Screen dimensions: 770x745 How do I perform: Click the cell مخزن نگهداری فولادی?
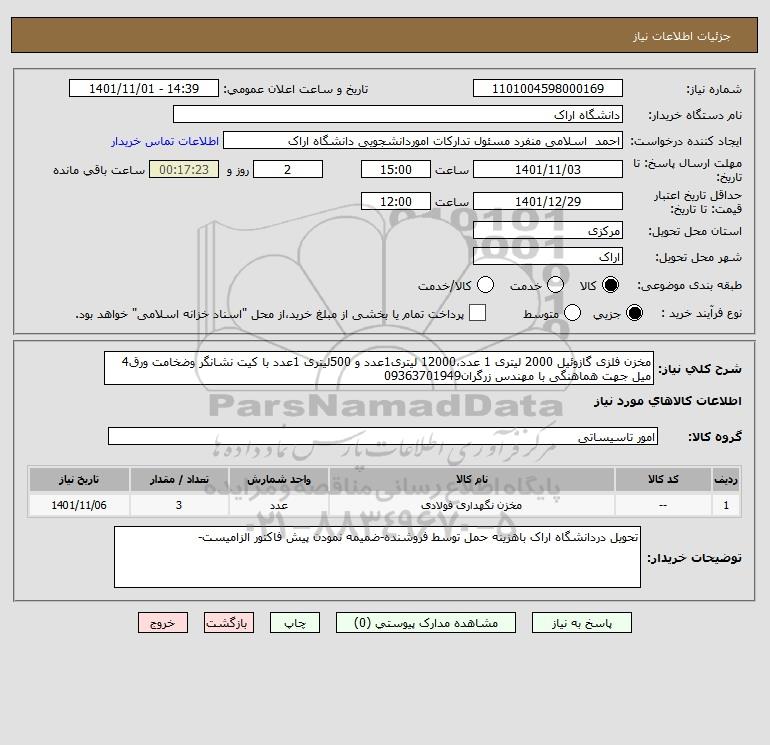(471, 505)
